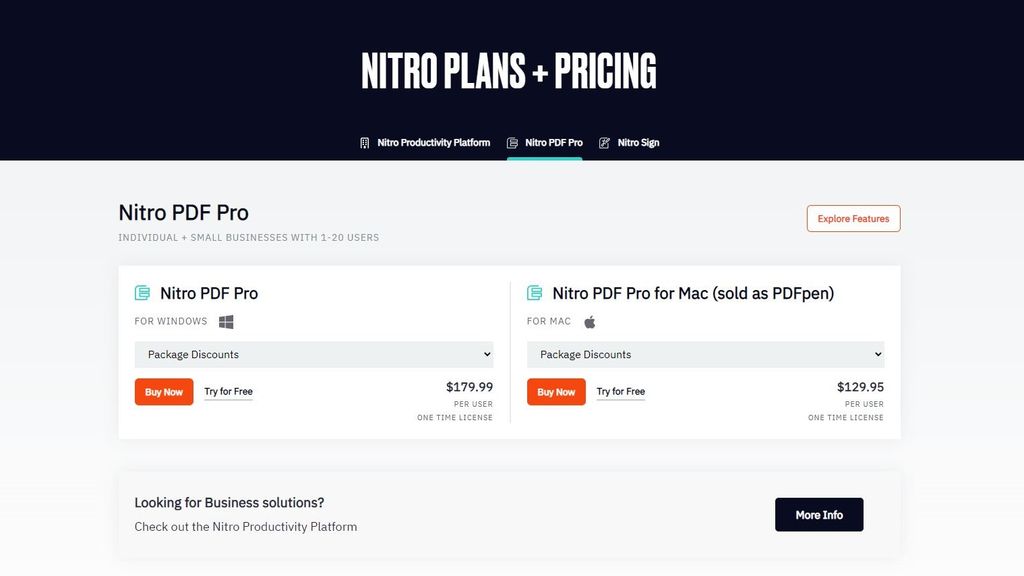Click More Info about Business solutions
Image resolution: width=1024 pixels, height=576 pixels.
click(819, 514)
